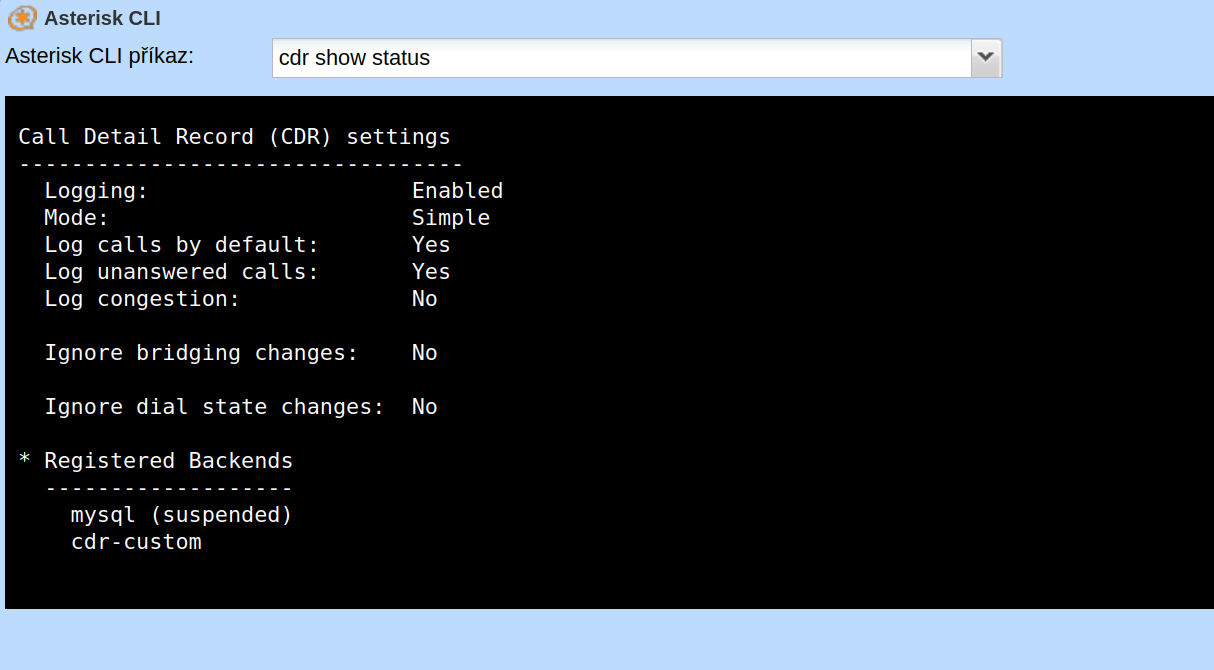Click the 'mysql (suspended)' backend entry
The image size is (1214, 670).
[182, 515]
